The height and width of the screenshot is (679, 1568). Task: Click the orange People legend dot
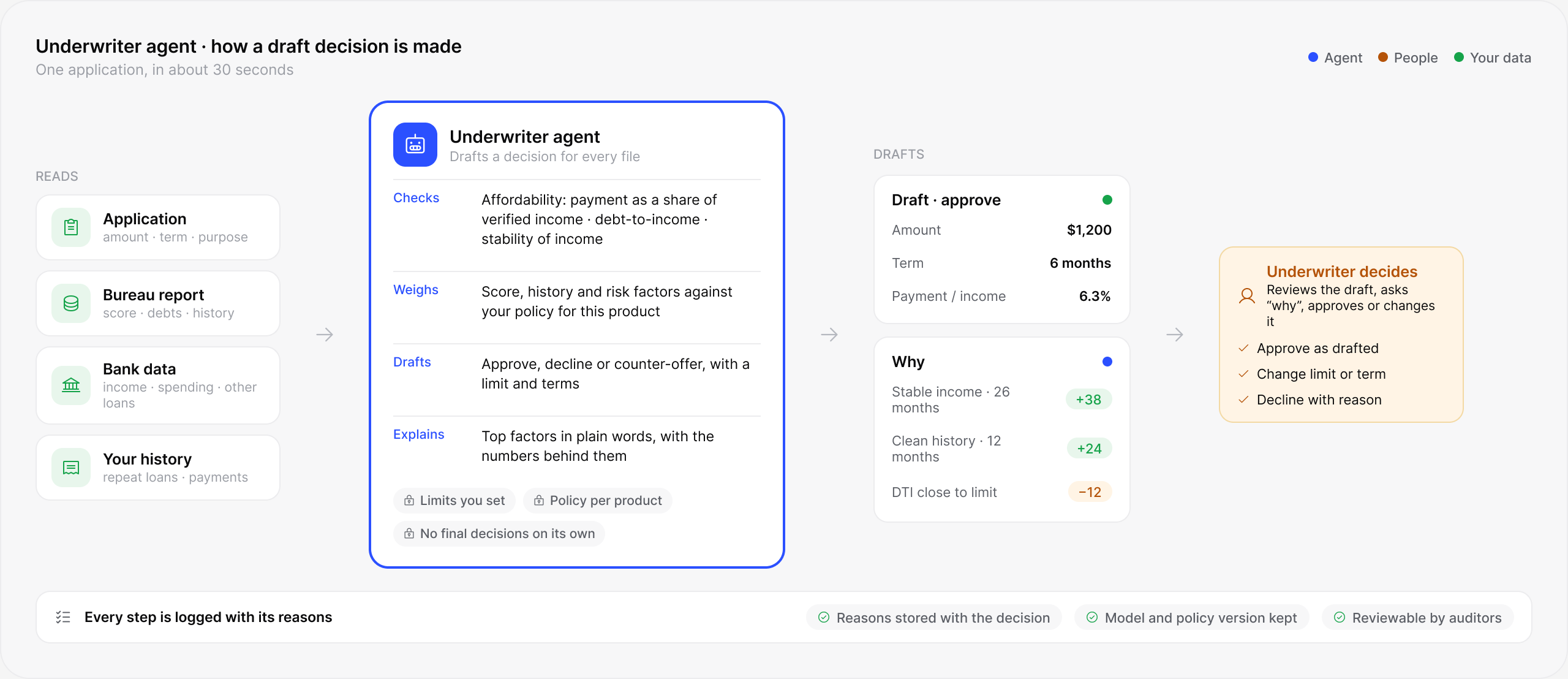[1383, 57]
